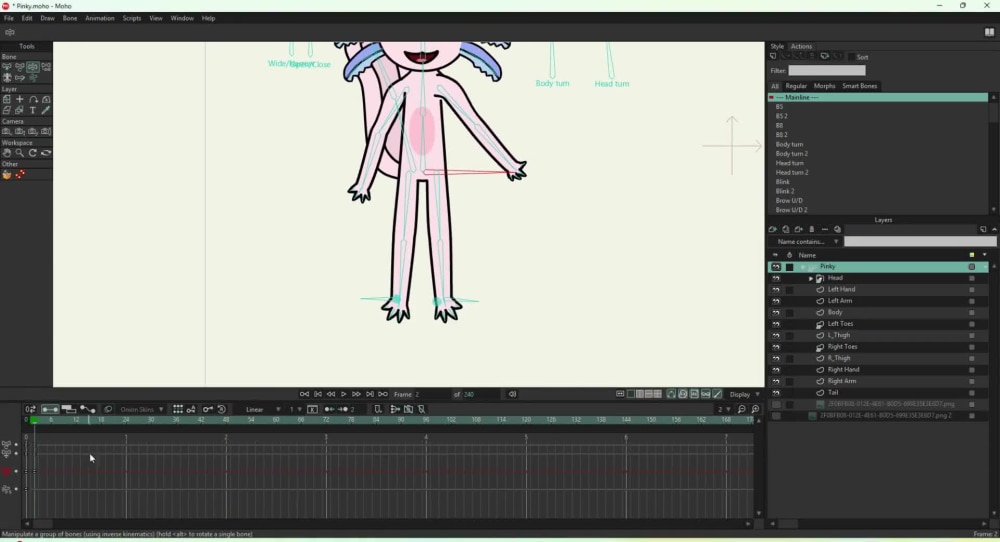Open the library book icon at top right

[989, 32]
